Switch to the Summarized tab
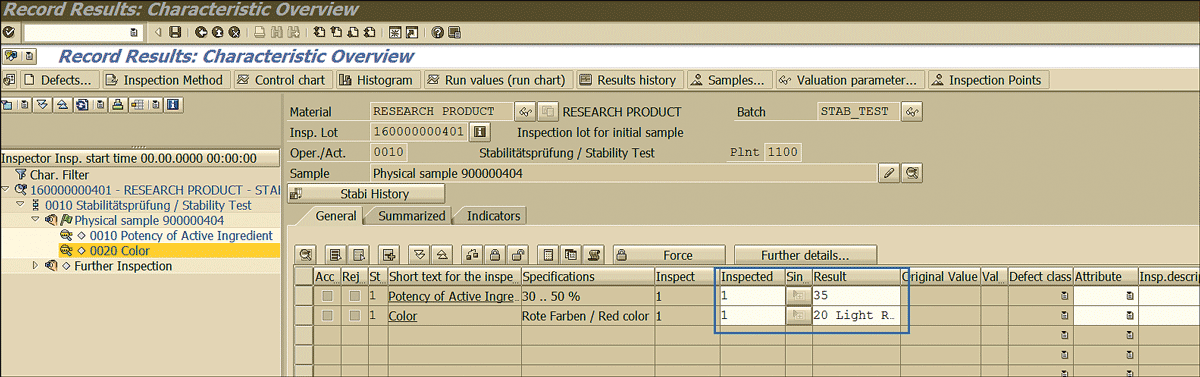Viewport: 1200px width, 377px height. (411, 216)
